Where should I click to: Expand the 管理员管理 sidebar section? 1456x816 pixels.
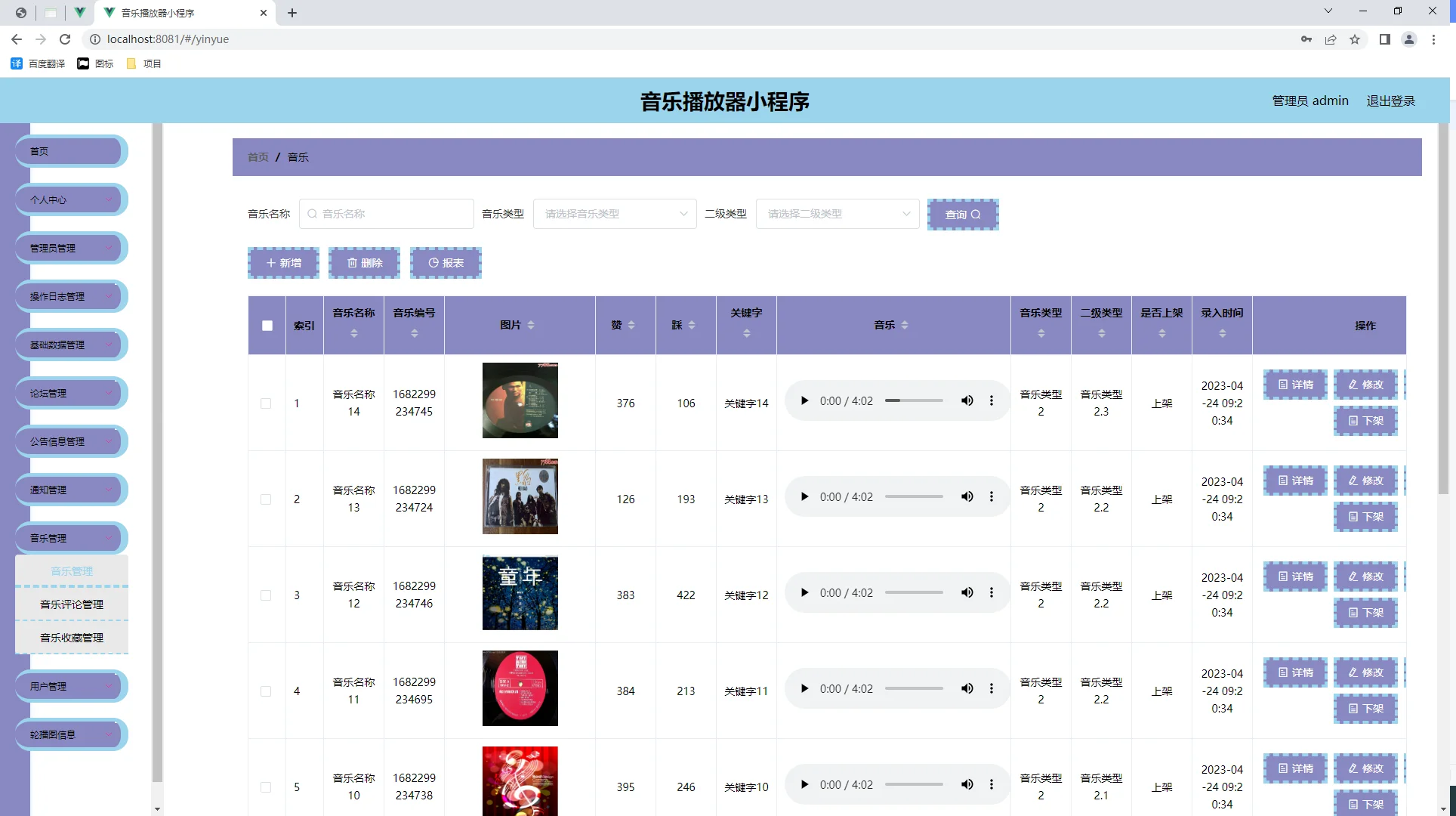point(69,247)
